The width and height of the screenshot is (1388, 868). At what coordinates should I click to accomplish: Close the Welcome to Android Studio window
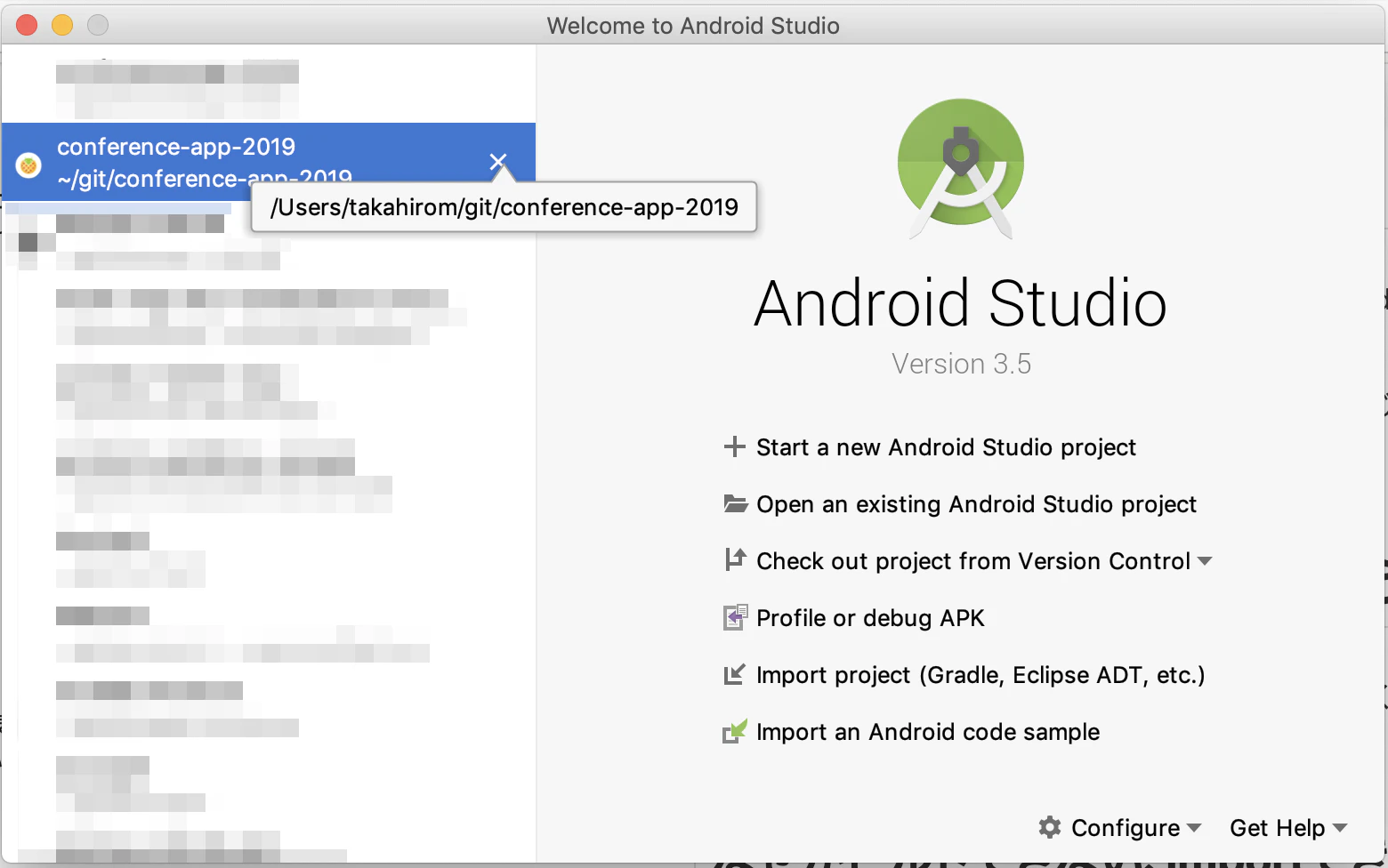click(x=27, y=25)
